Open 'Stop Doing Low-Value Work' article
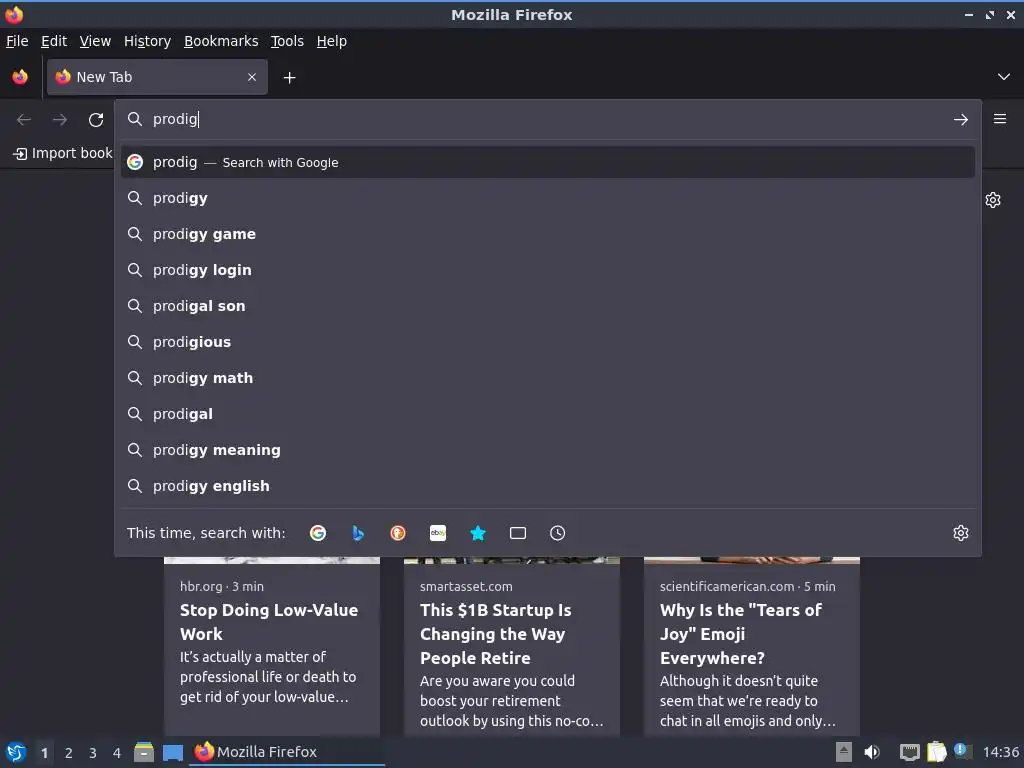The height and width of the screenshot is (768, 1024). tap(272, 647)
